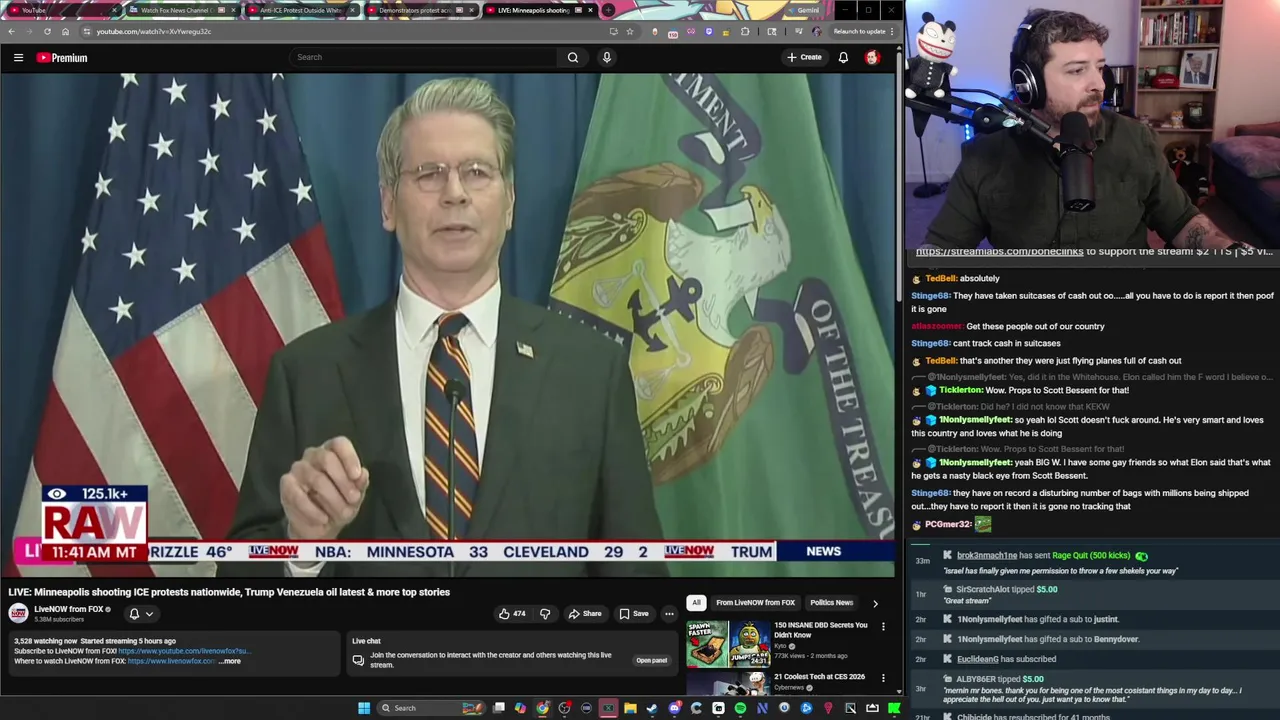The width and height of the screenshot is (1280, 720).
Task: Open YouTube notifications bell
Action: tap(843, 57)
